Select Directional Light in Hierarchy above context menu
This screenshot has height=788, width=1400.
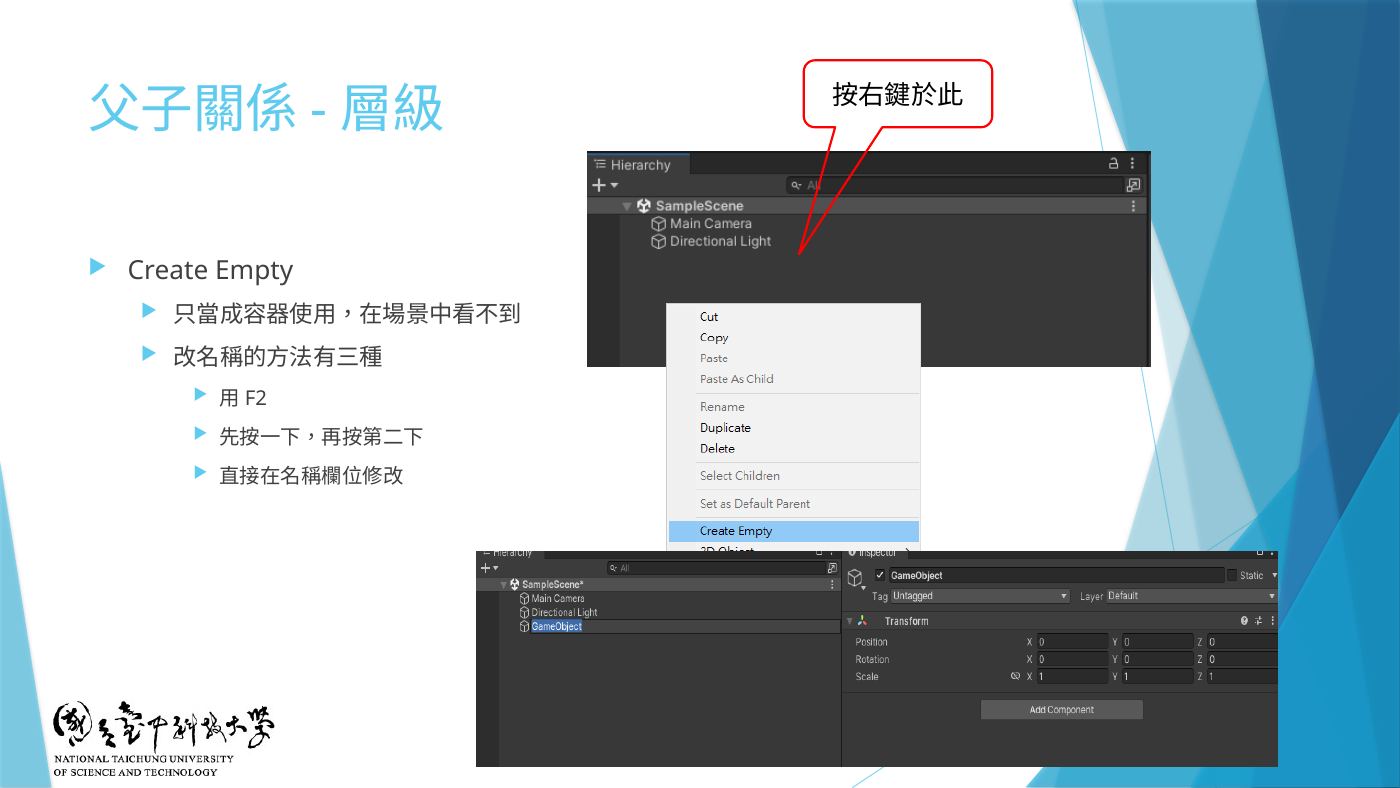pos(720,242)
